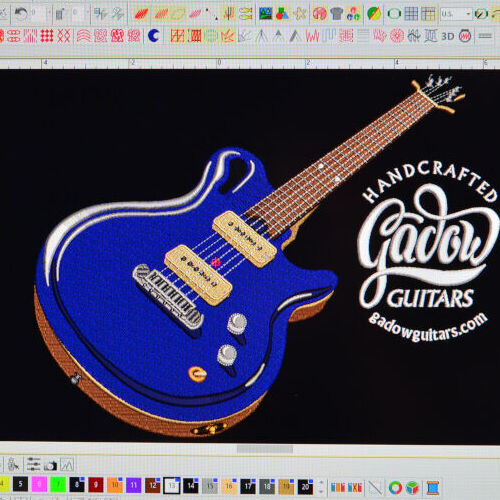
Task: Click the blue thread spool icon
Action: pyautogui.click(x=433, y=488)
